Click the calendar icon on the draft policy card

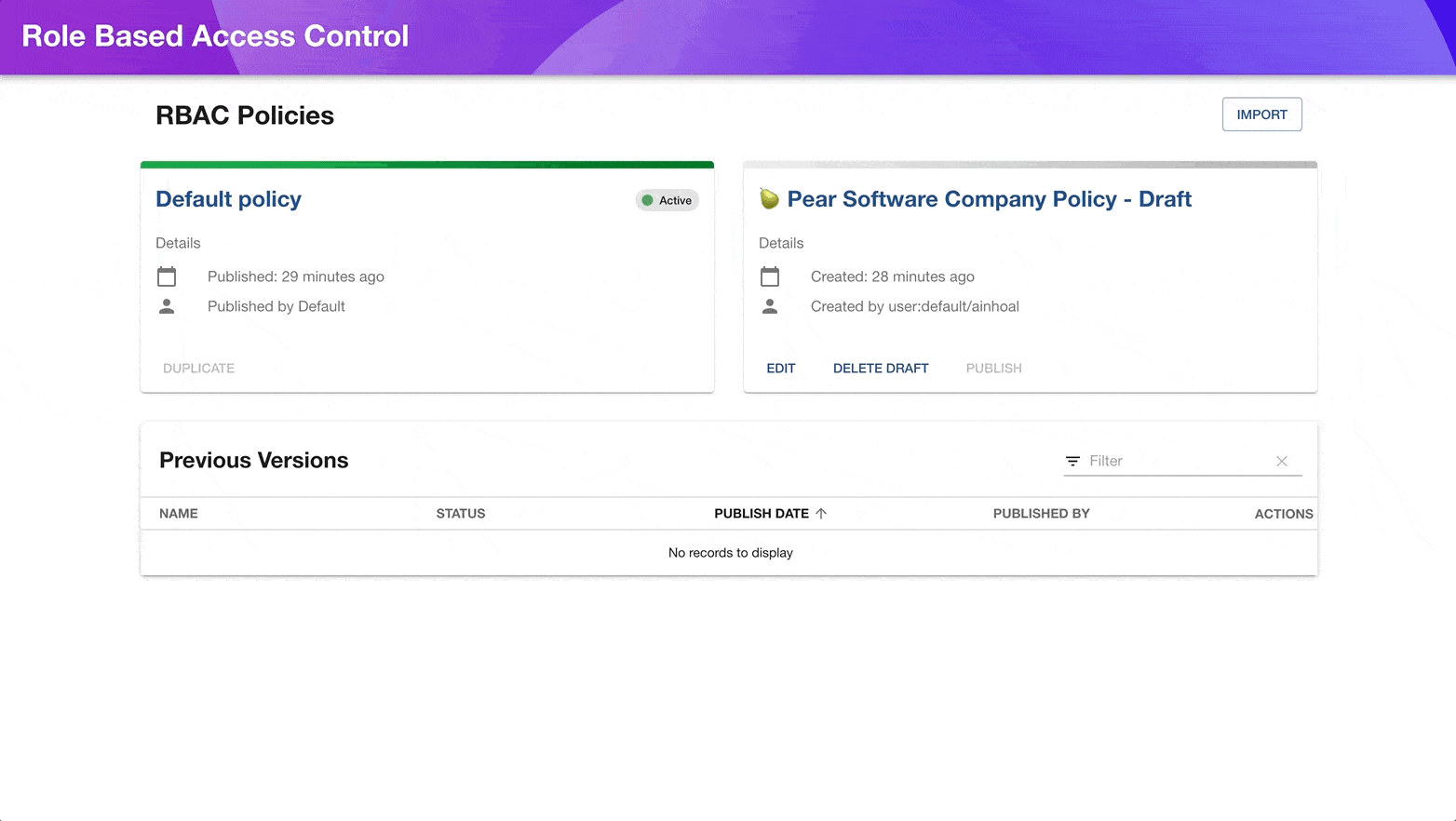click(x=770, y=276)
